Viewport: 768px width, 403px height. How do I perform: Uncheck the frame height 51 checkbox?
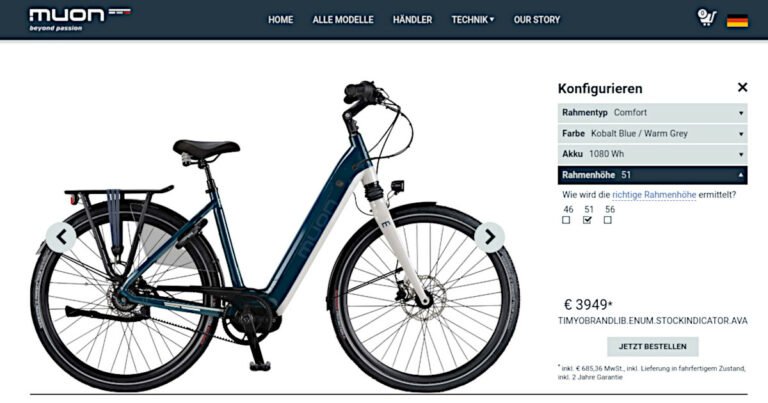click(x=587, y=220)
